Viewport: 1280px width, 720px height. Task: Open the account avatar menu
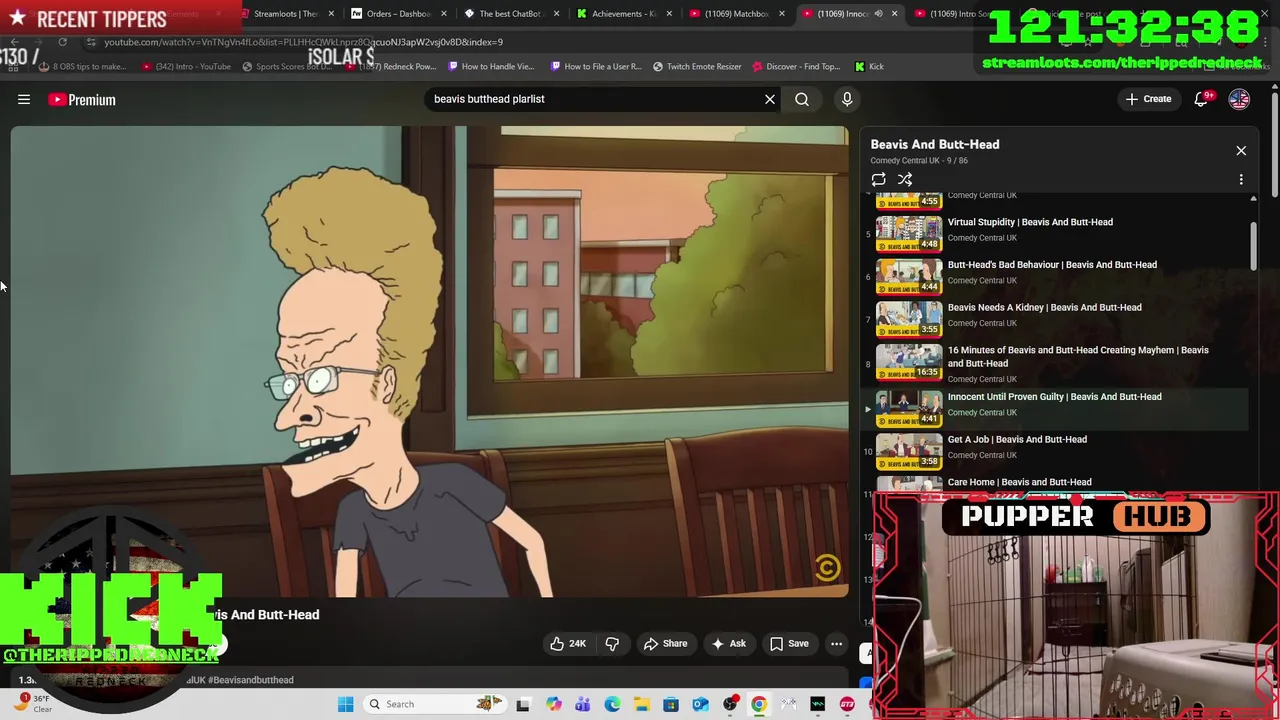click(1239, 99)
